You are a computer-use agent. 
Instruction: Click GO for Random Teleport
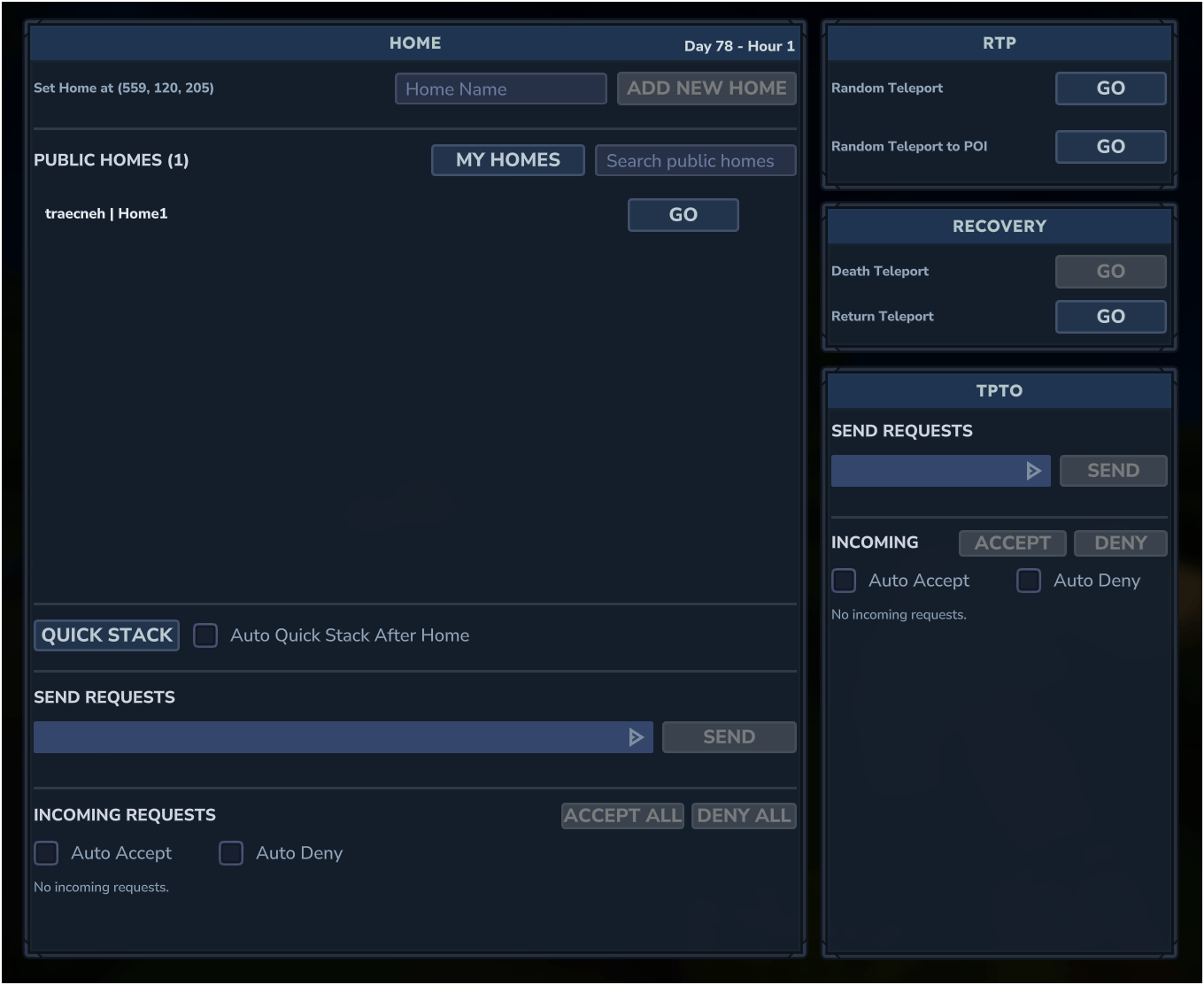tap(1110, 88)
